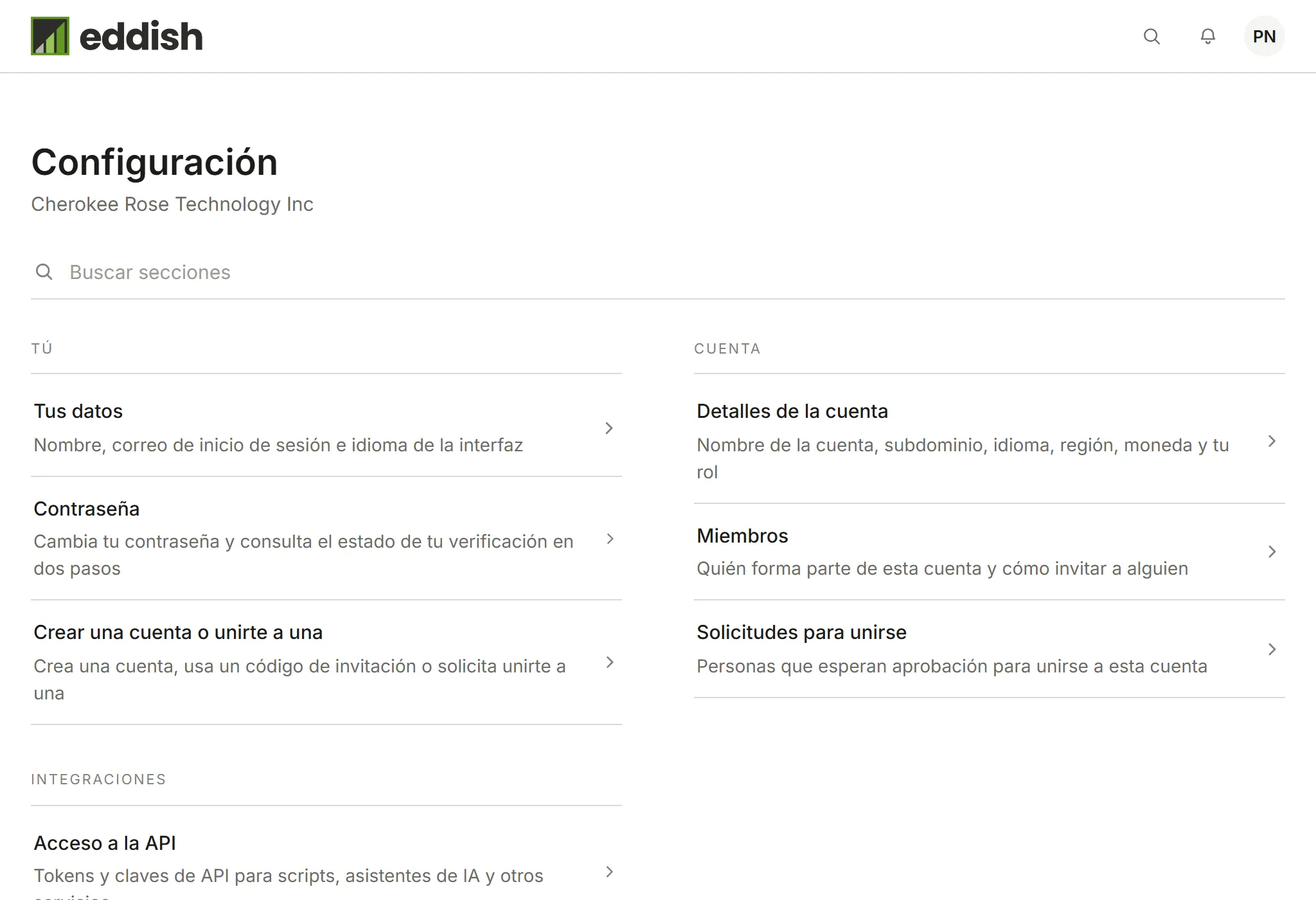Expand the Miembros chevron

tap(1272, 552)
